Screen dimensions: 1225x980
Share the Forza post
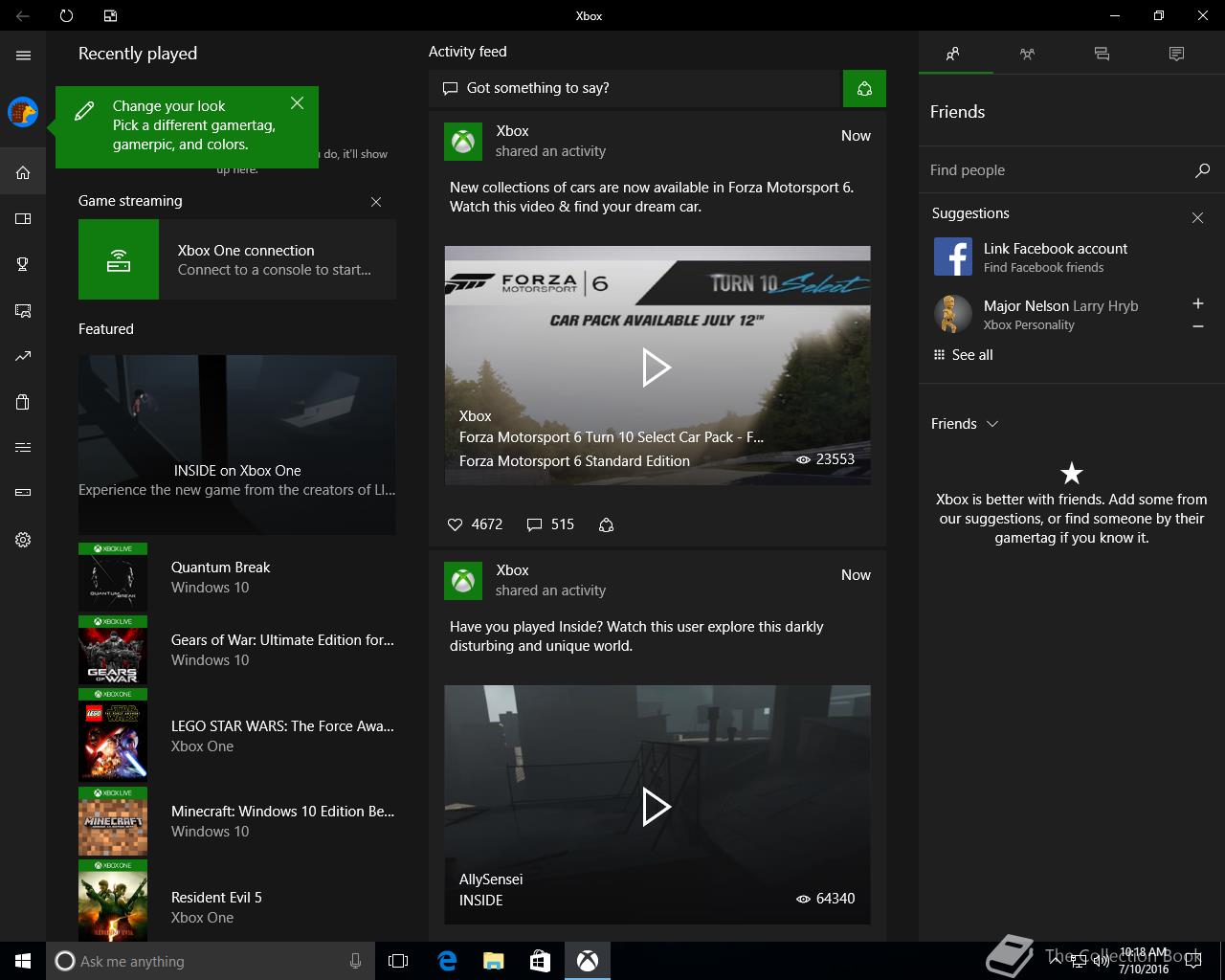pyautogui.click(x=606, y=524)
